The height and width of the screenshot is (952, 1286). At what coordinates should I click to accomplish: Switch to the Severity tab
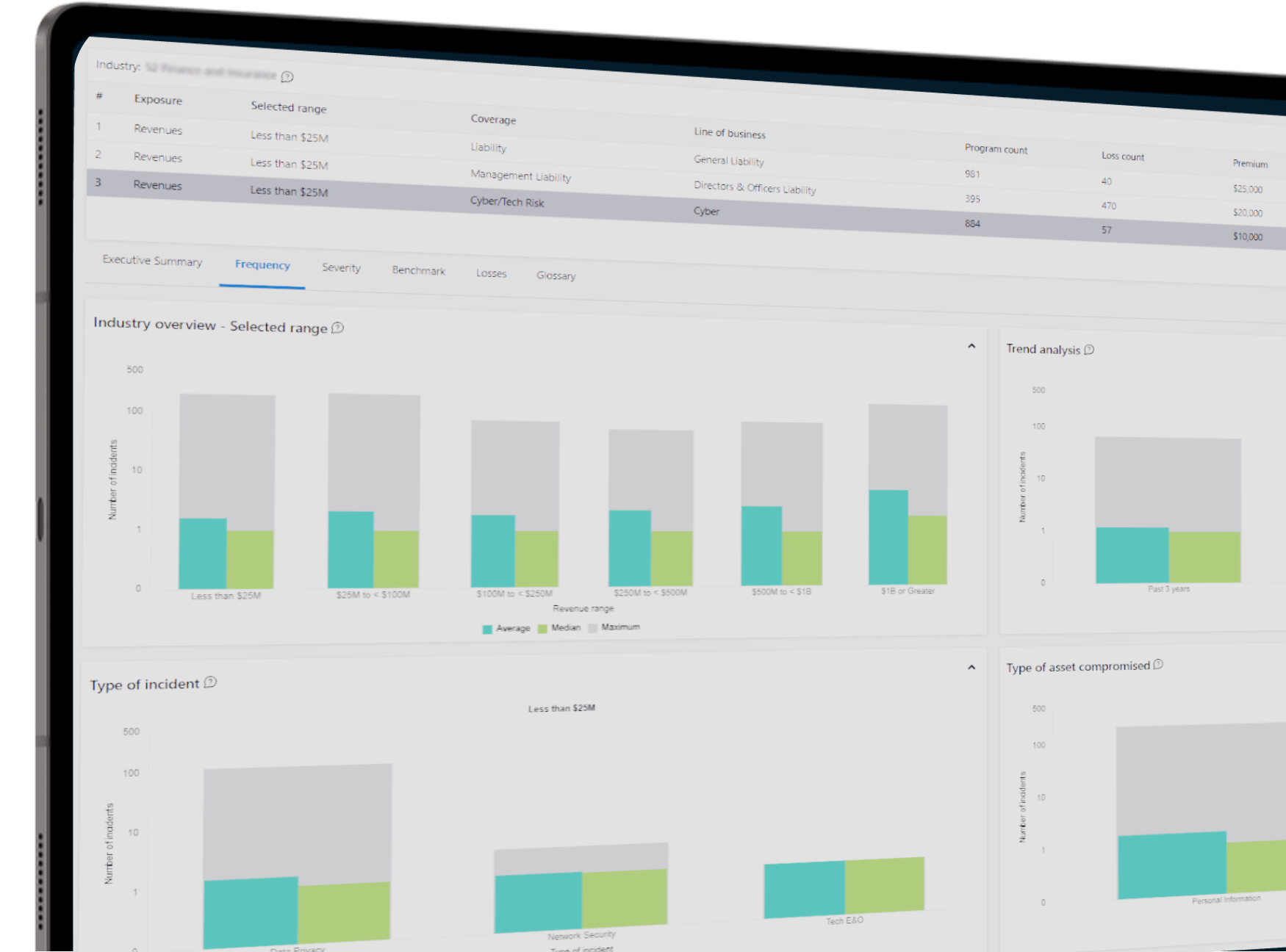click(x=341, y=268)
